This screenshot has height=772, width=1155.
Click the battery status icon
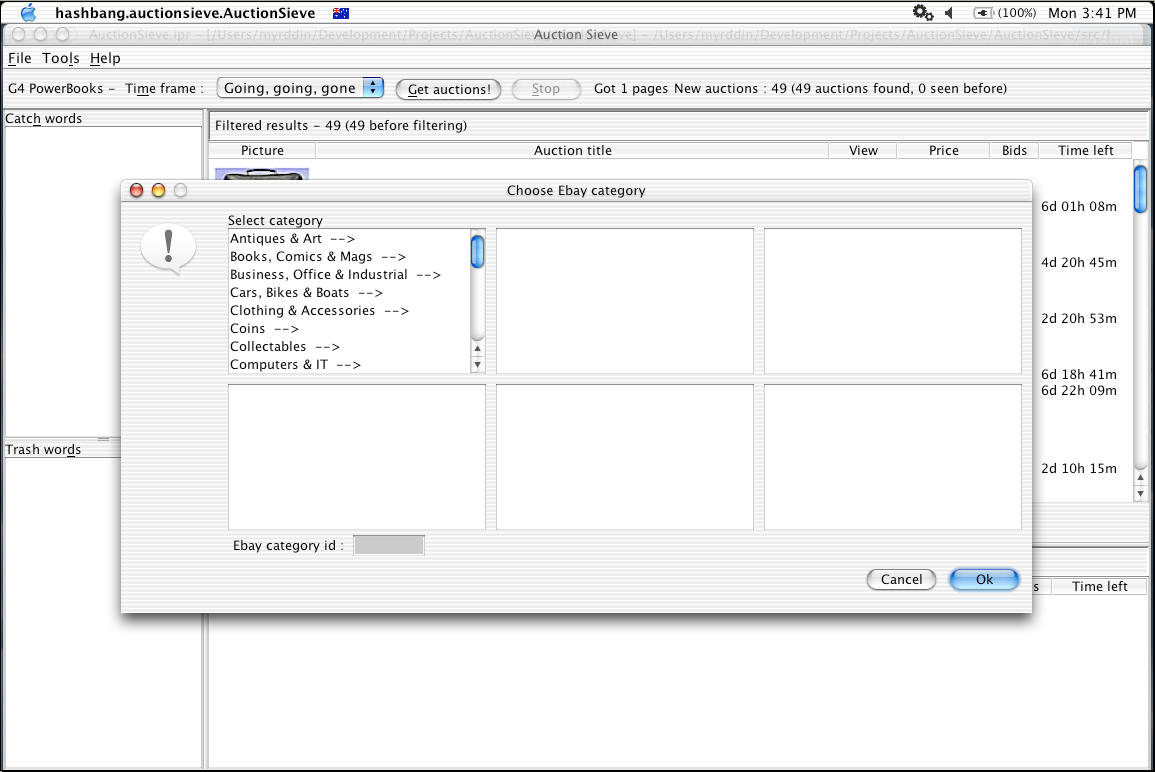[983, 13]
